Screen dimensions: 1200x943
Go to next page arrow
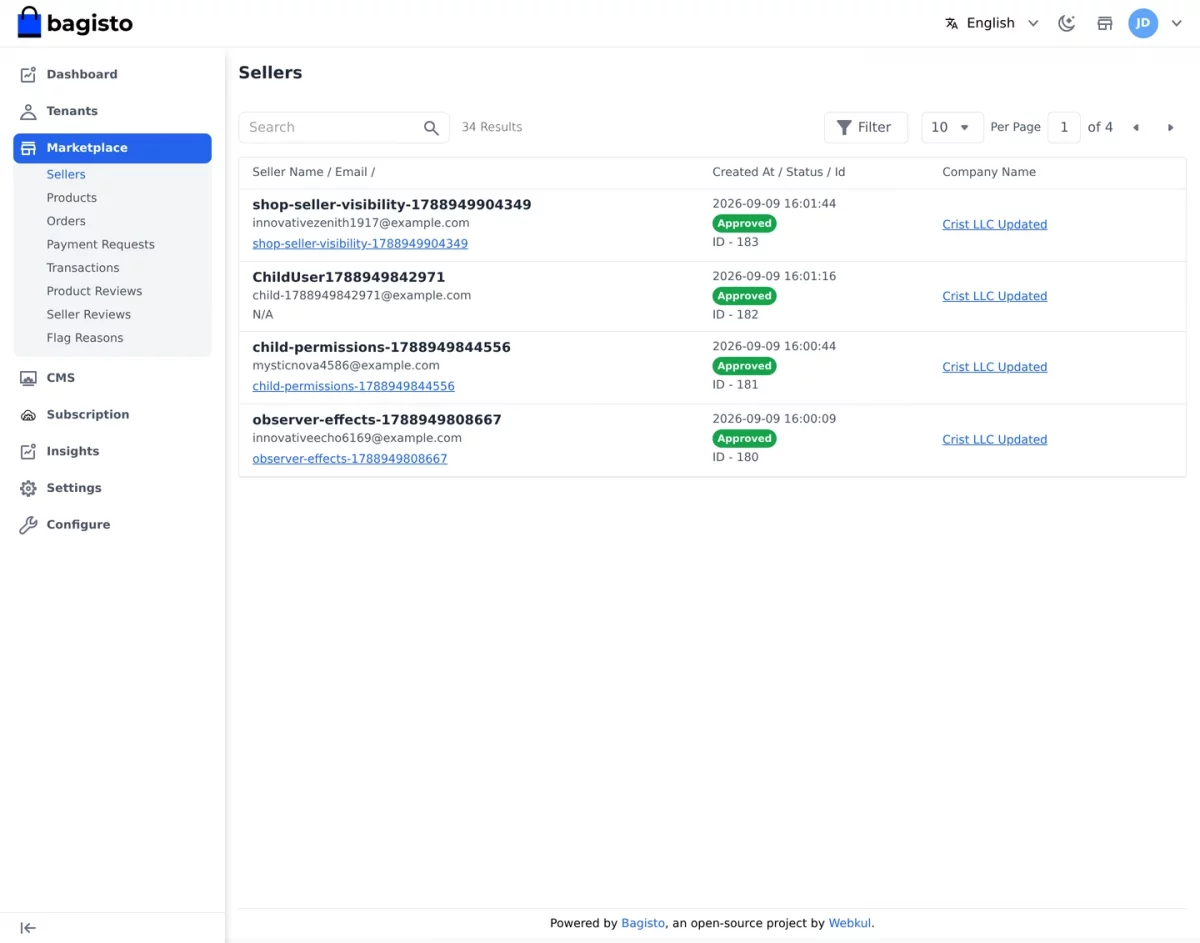pyautogui.click(x=1170, y=127)
